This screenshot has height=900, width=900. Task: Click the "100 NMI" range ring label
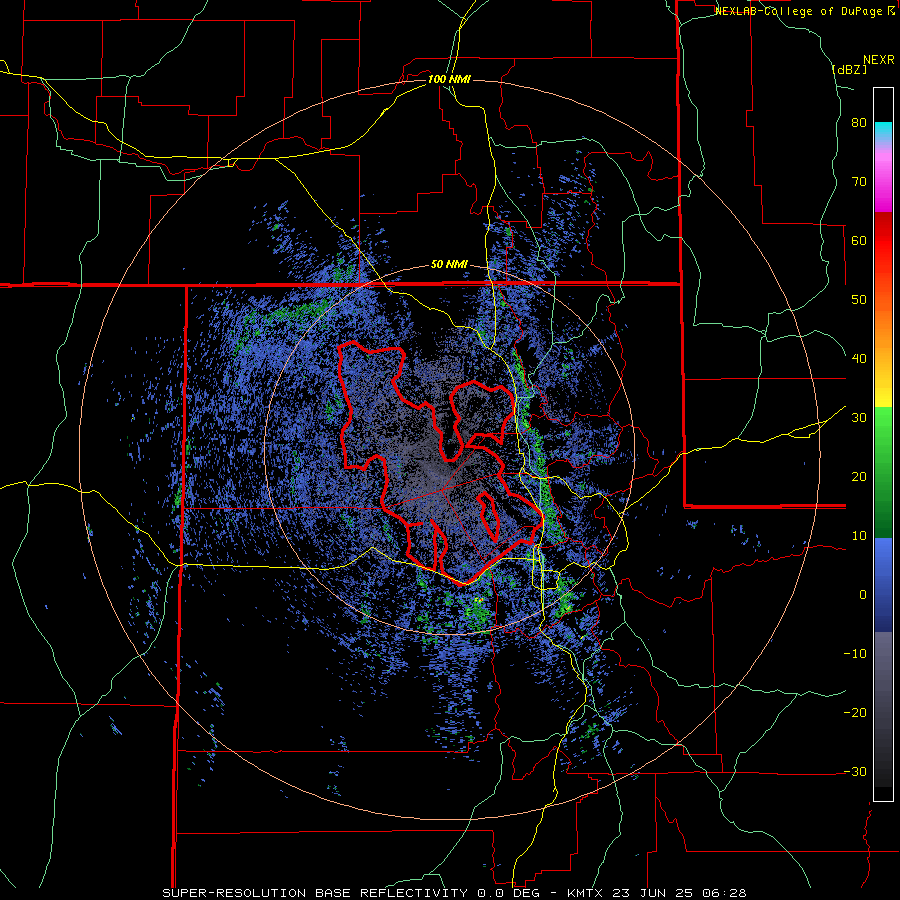click(449, 79)
